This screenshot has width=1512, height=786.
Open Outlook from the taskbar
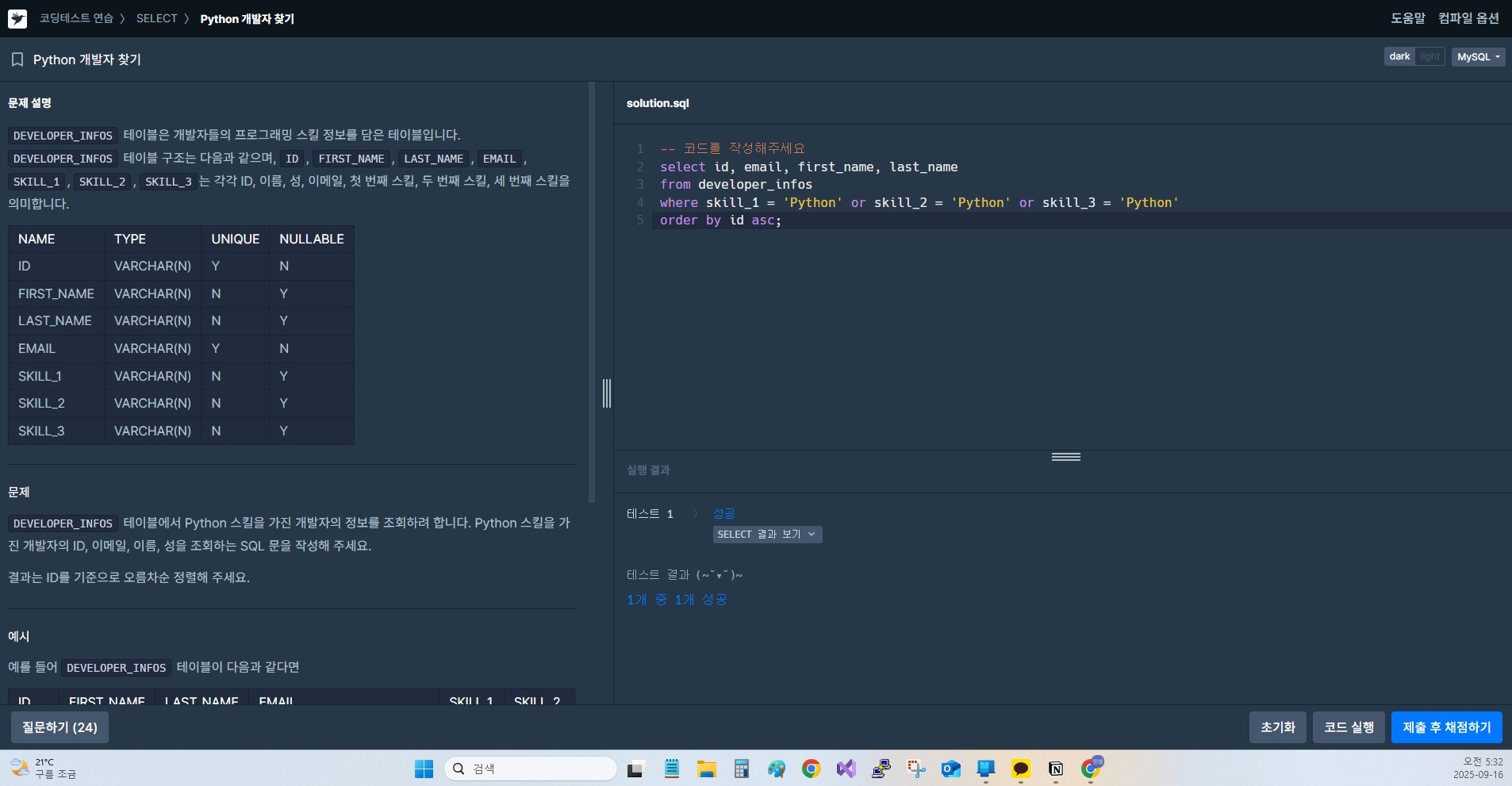point(950,769)
